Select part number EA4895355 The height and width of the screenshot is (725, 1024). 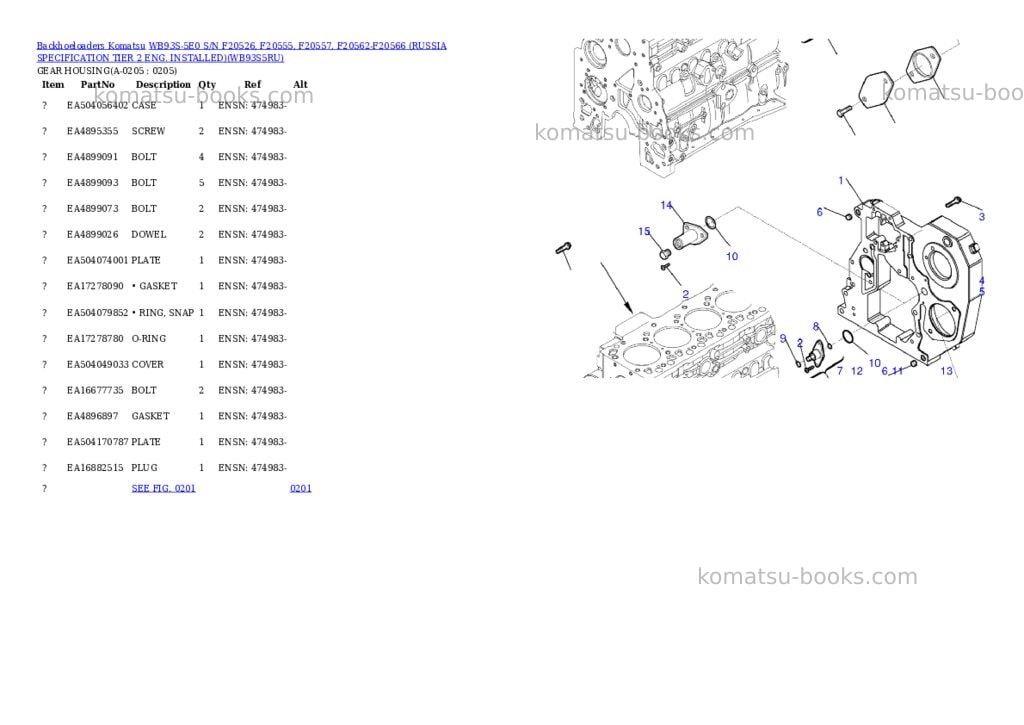[x=93, y=131]
